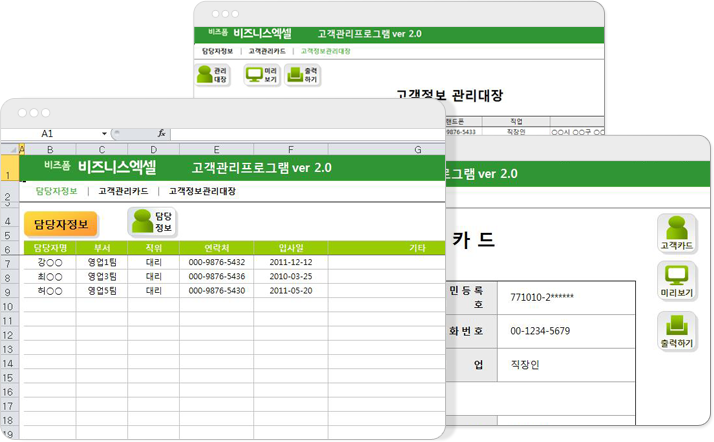Select the cell containing 허○○
The image size is (714, 442).
(x=50, y=291)
